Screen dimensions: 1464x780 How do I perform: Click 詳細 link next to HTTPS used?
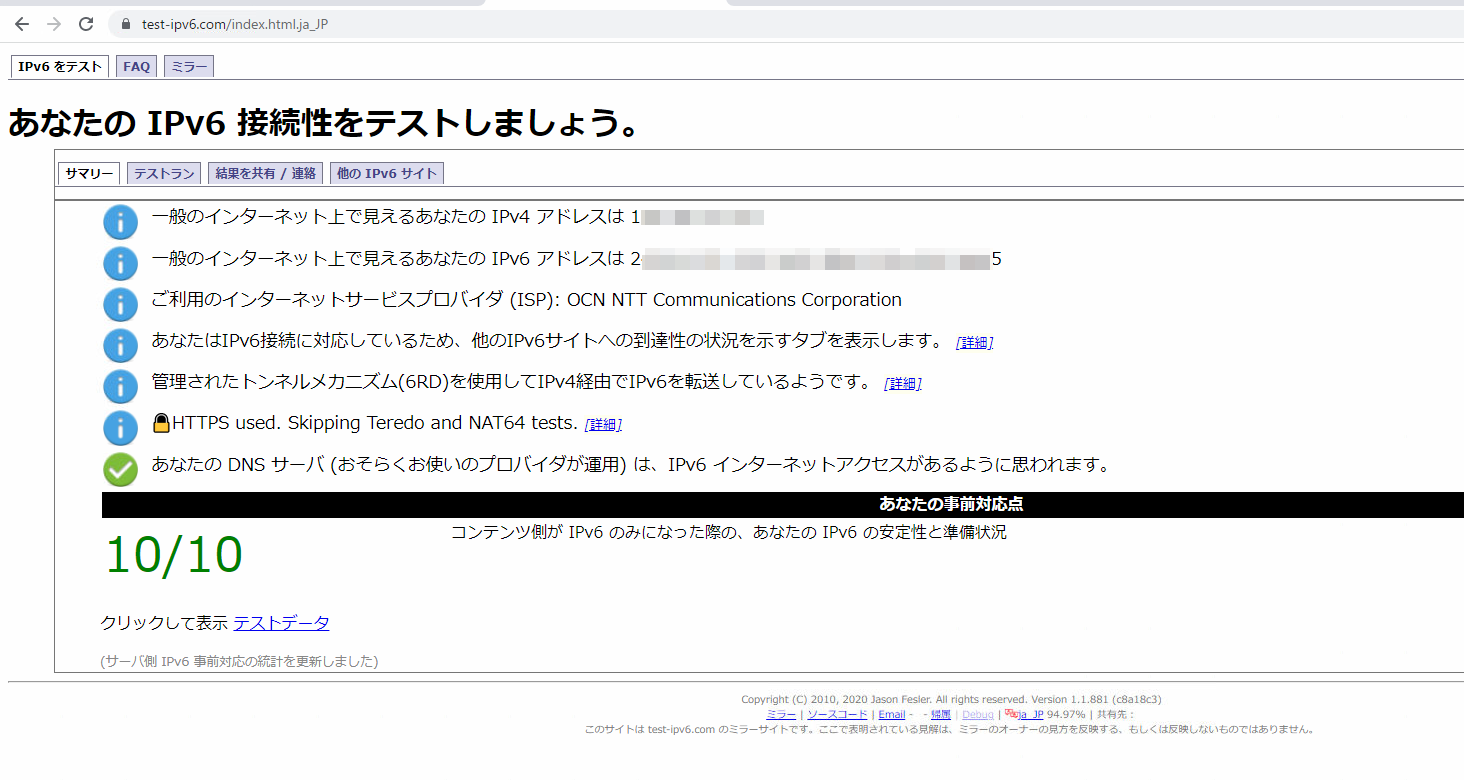603,425
